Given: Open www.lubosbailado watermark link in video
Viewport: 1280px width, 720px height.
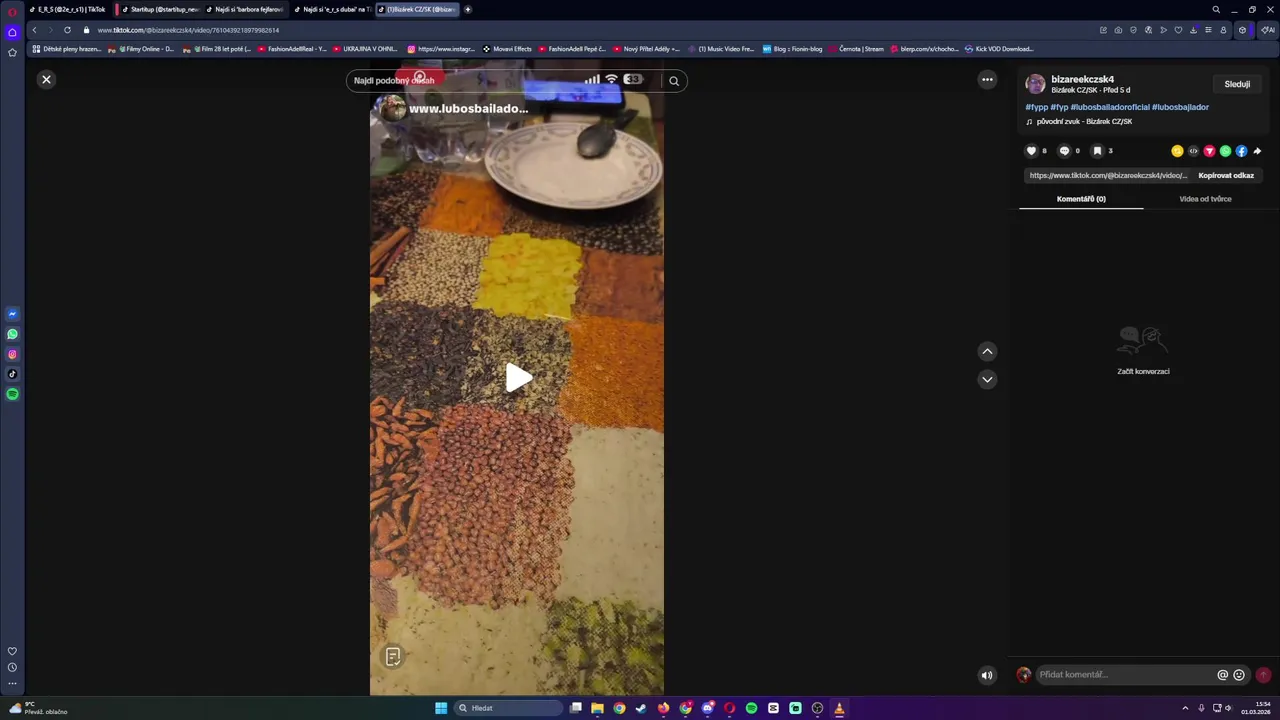Looking at the screenshot, I should click(x=468, y=109).
